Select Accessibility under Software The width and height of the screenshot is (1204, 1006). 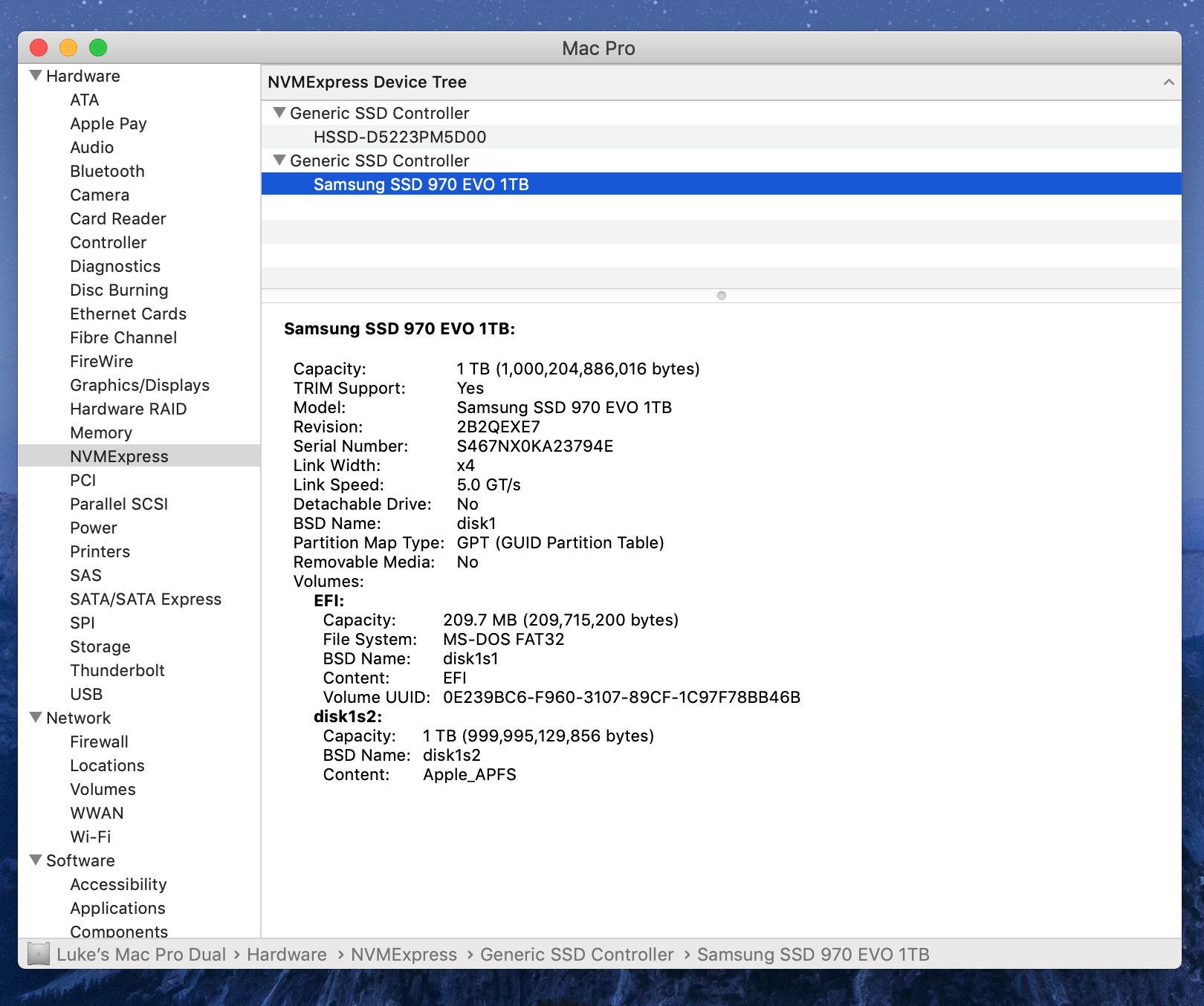[x=119, y=884]
